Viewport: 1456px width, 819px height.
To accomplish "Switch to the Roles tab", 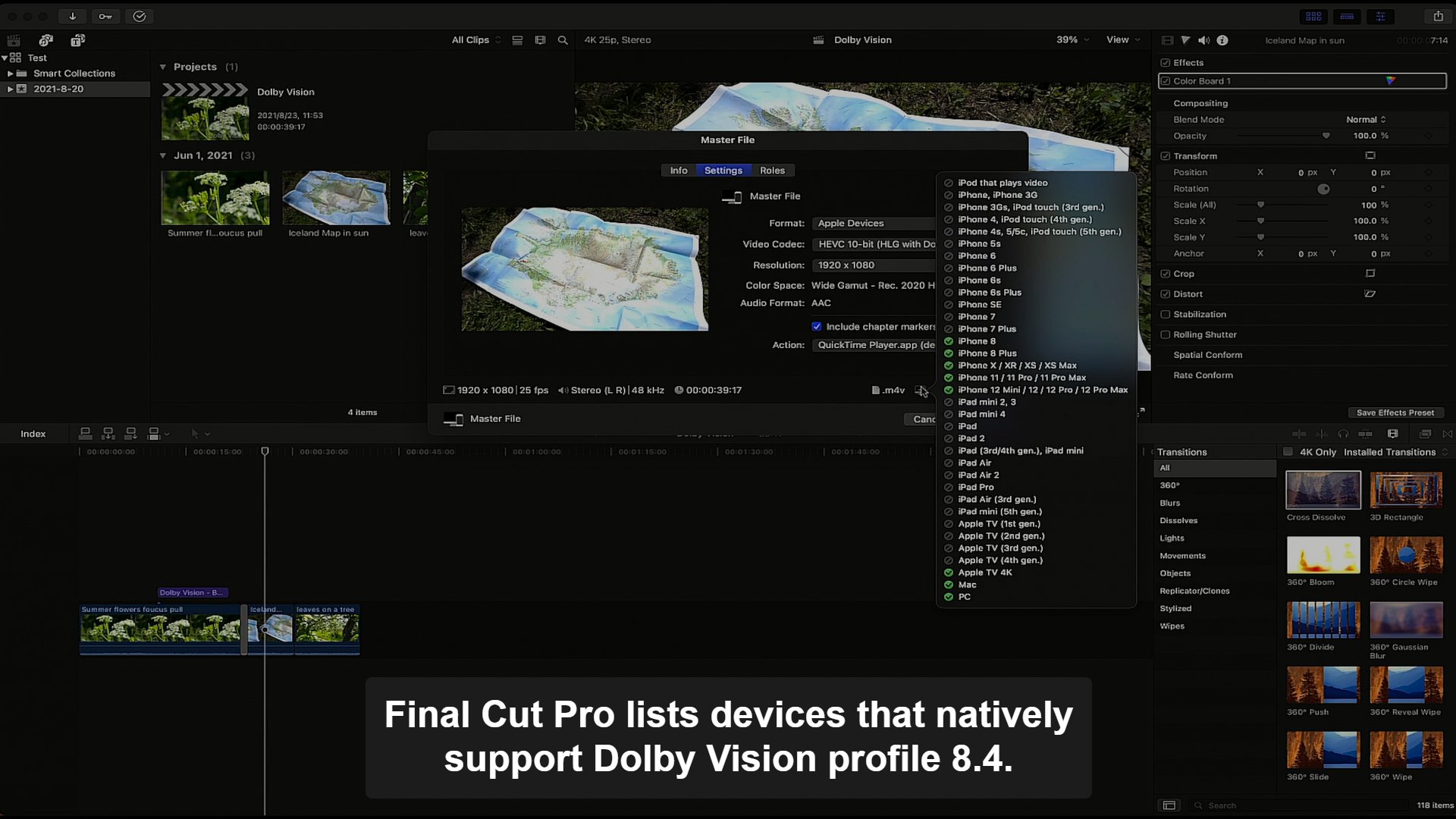I will click(x=772, y=171).
